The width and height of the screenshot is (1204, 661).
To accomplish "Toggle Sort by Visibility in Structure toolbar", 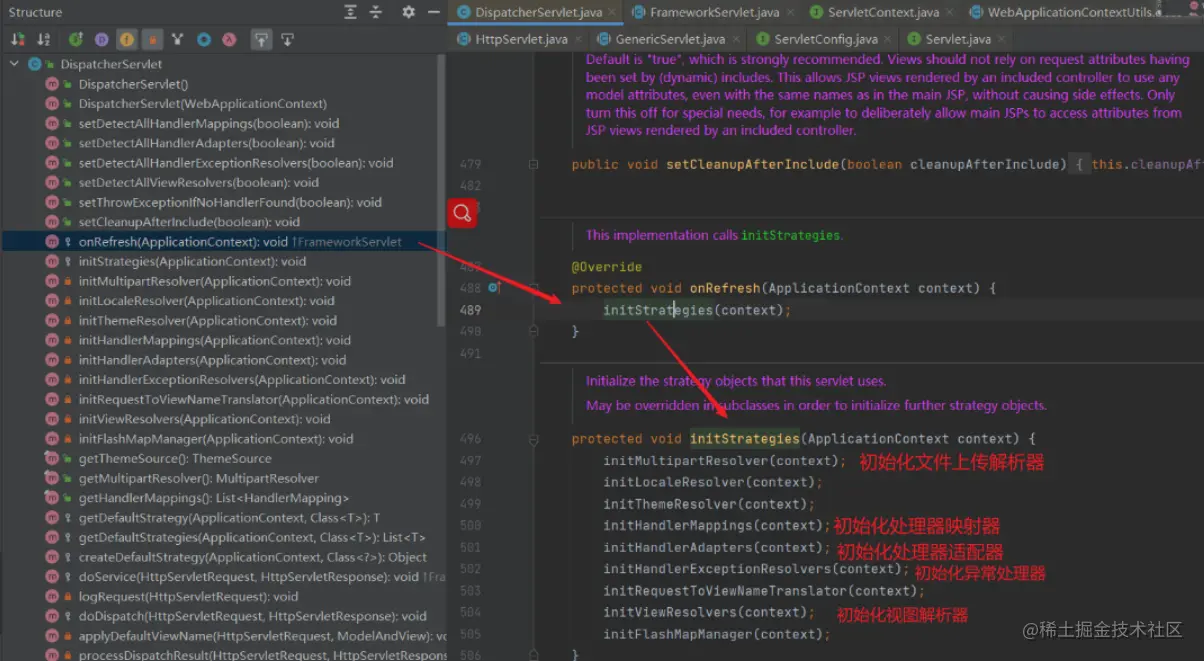I will tap(18, 40).
